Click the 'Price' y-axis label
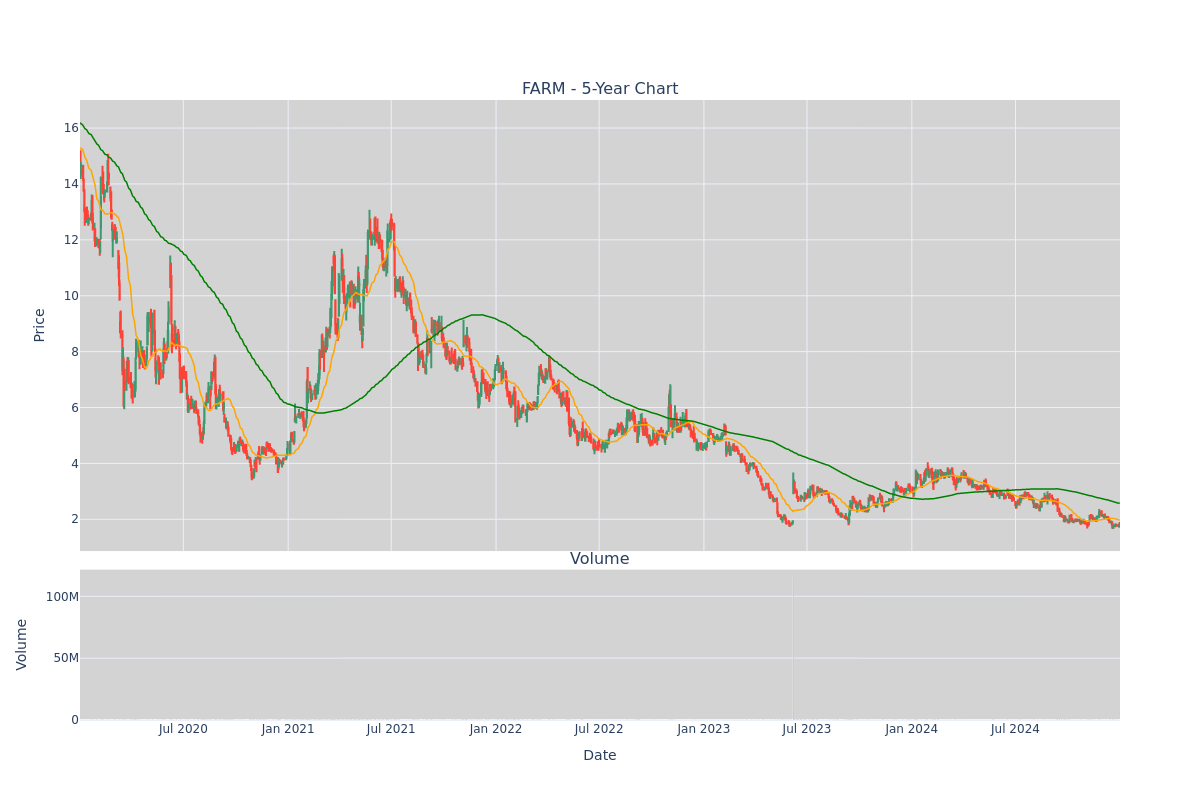The height and width of the screenshot is (800, 1200). (x=40, y=325)
